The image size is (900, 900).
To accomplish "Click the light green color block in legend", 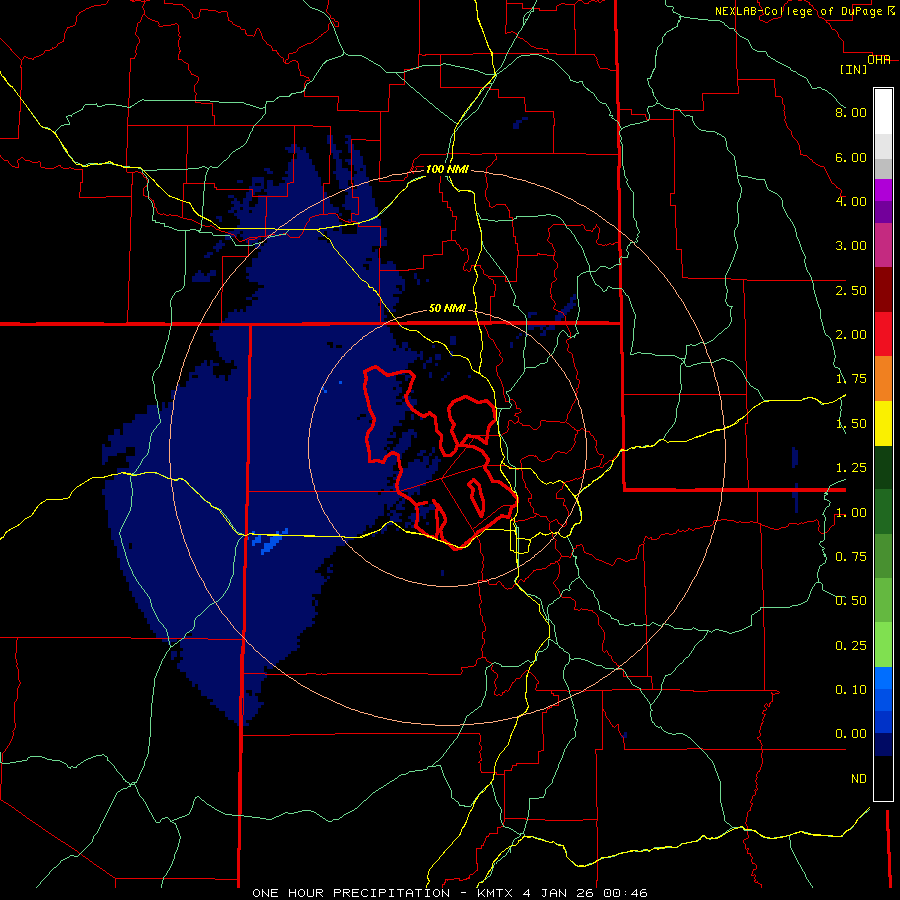I will [883, 645].
